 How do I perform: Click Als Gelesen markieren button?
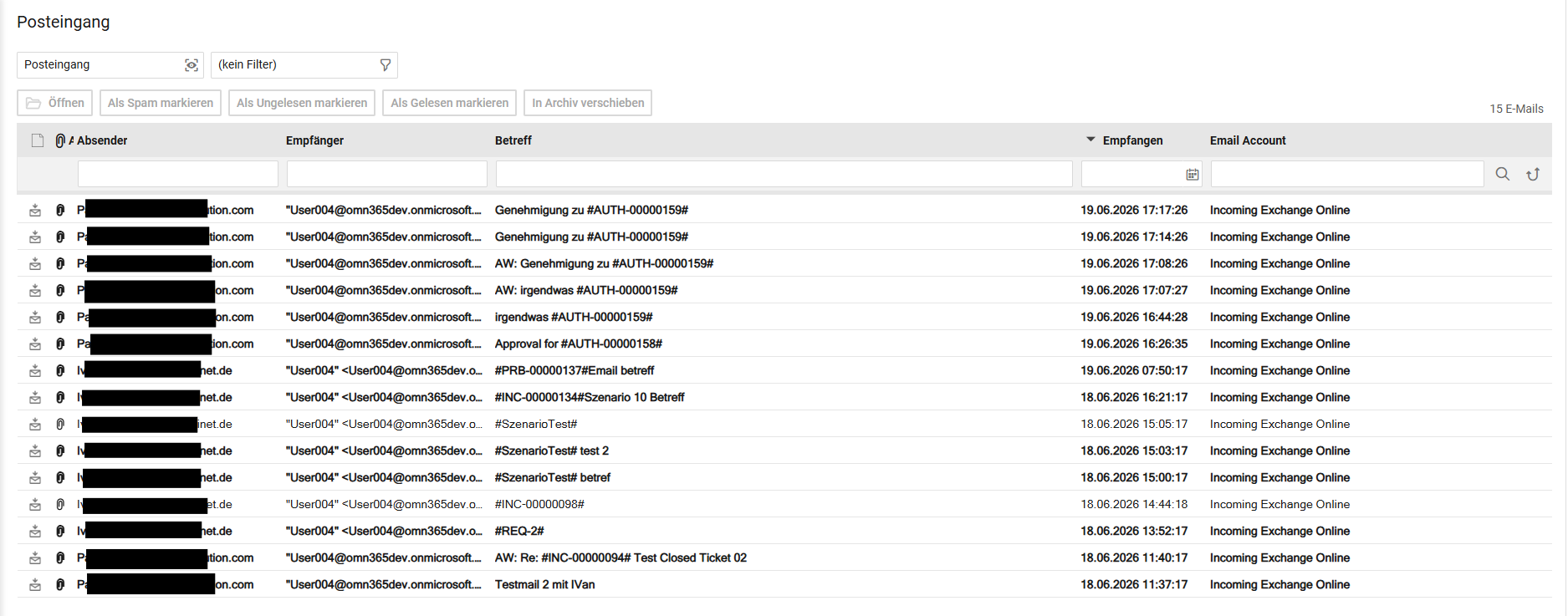(x=449, y=103)
